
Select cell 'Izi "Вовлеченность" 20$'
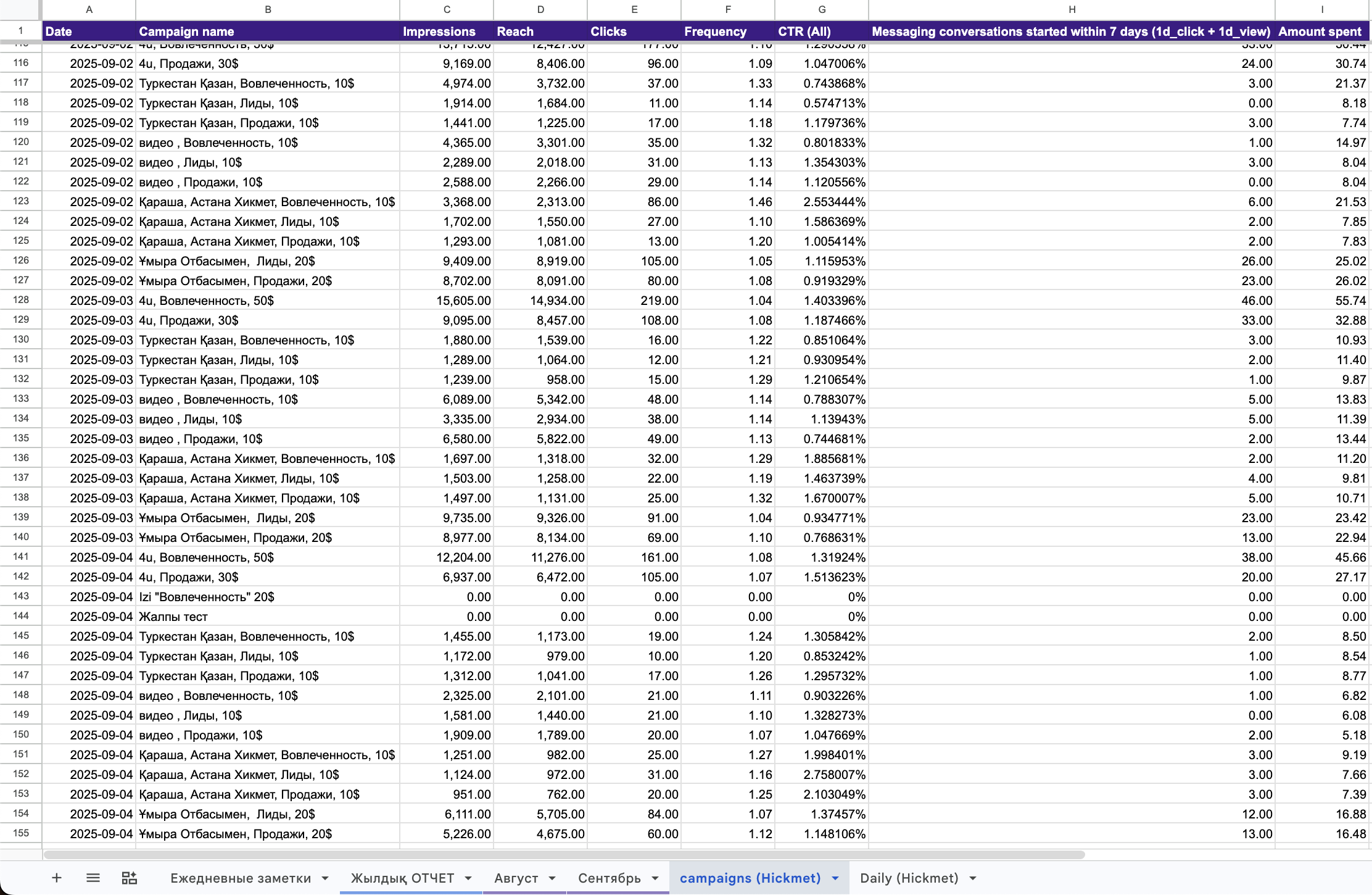268,597
